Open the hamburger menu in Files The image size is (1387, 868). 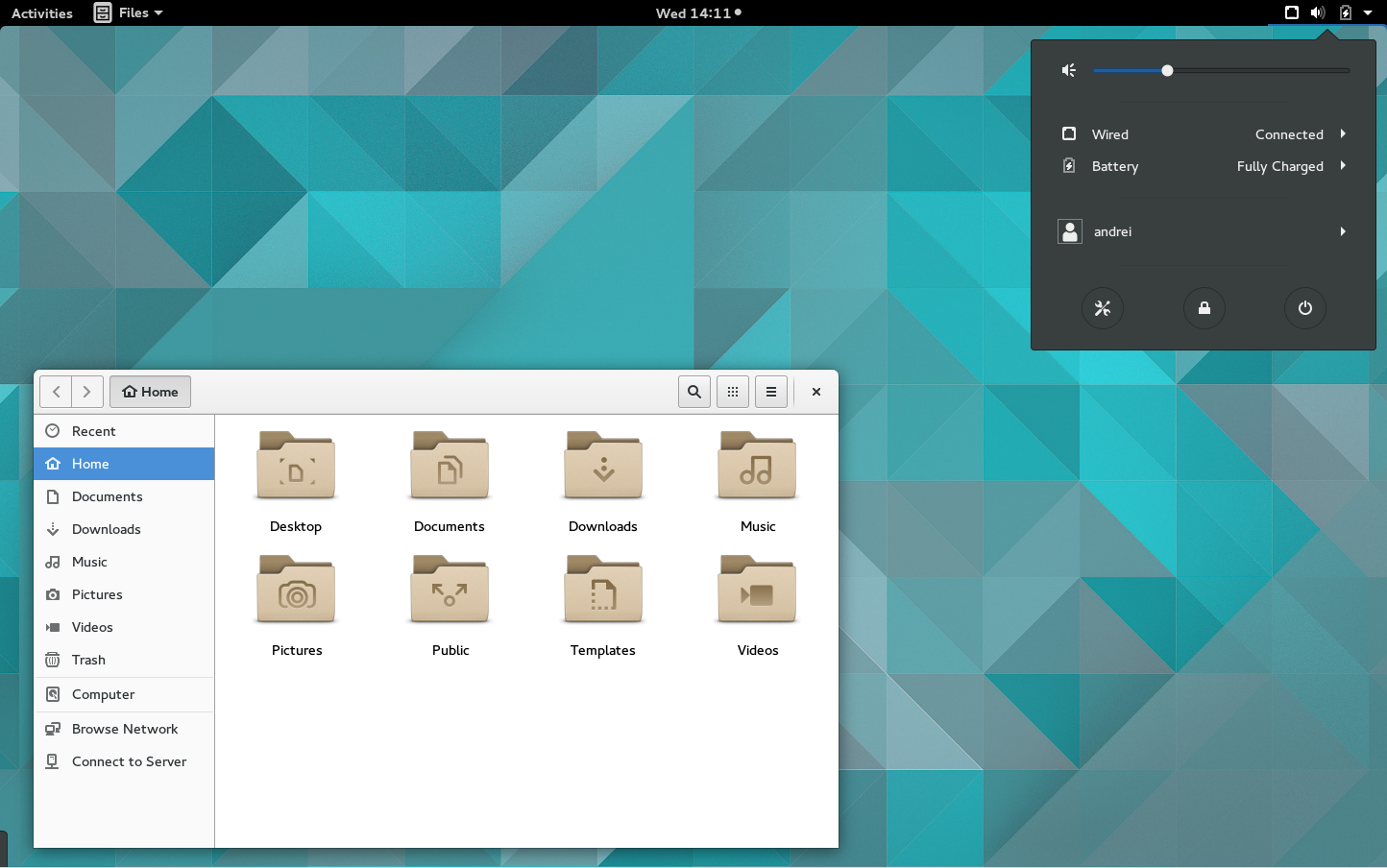pyautogui.click(x=771, y=392)
